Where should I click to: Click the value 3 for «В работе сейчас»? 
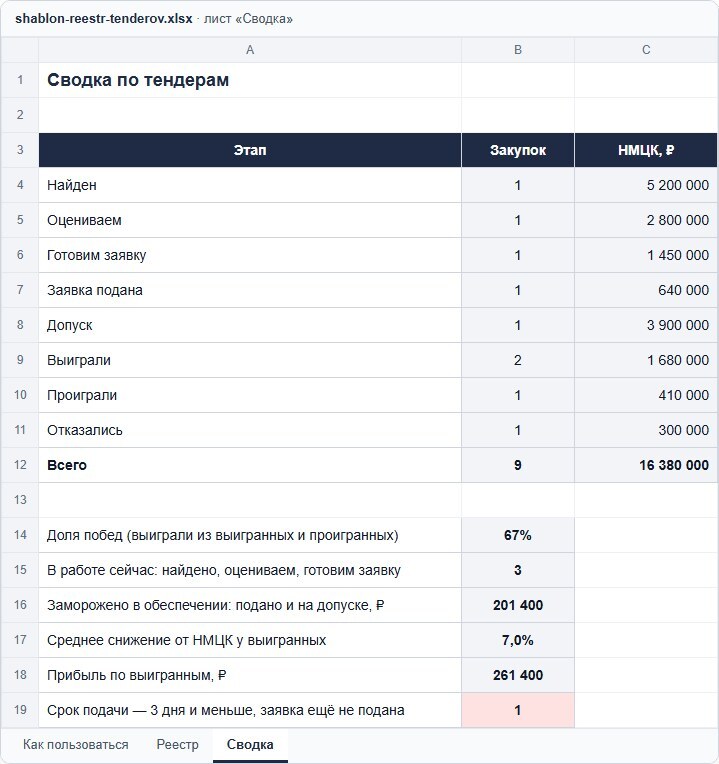[x=518, y=570]
